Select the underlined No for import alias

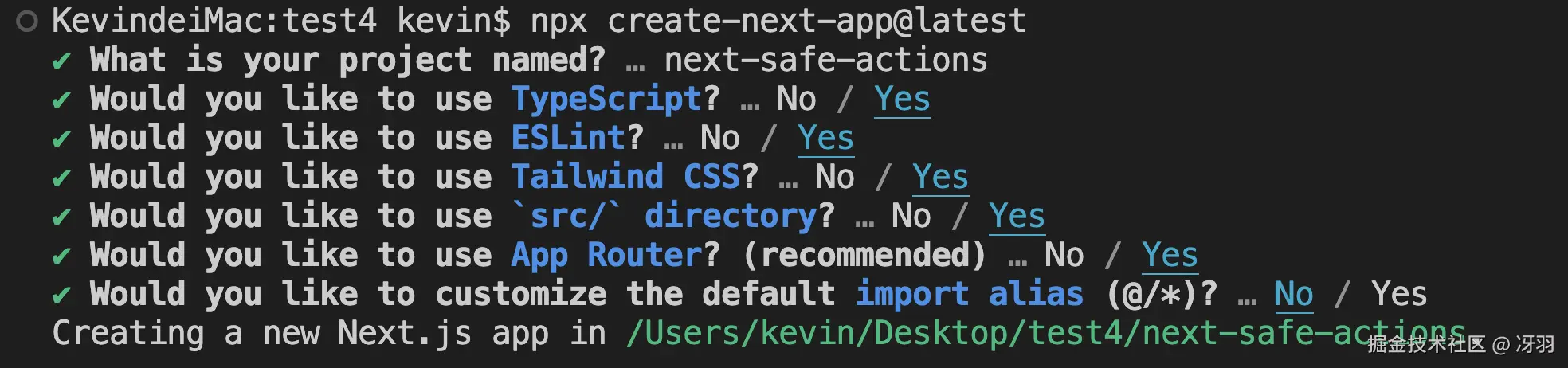1293,295
